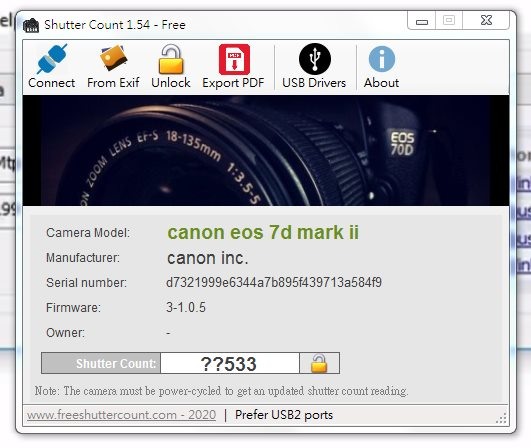This screenshot has height=448, width=531.
Task: Click the Connect plug icon
Action: point(52,59)
